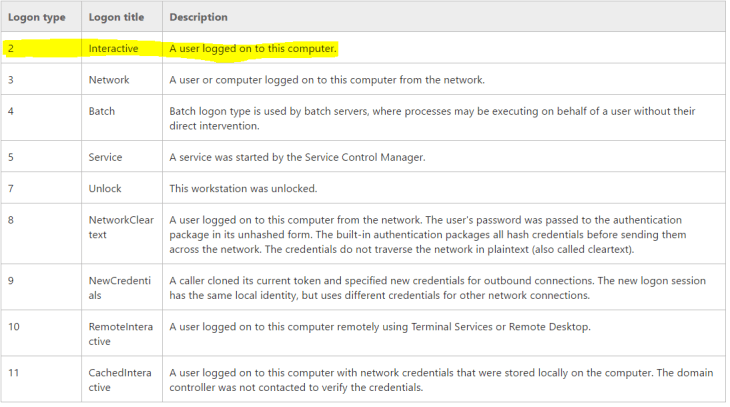The height and width of the screenshot is (407, 730).
Task: Select the highlighted logon type 2 cell
Action: 11,48
